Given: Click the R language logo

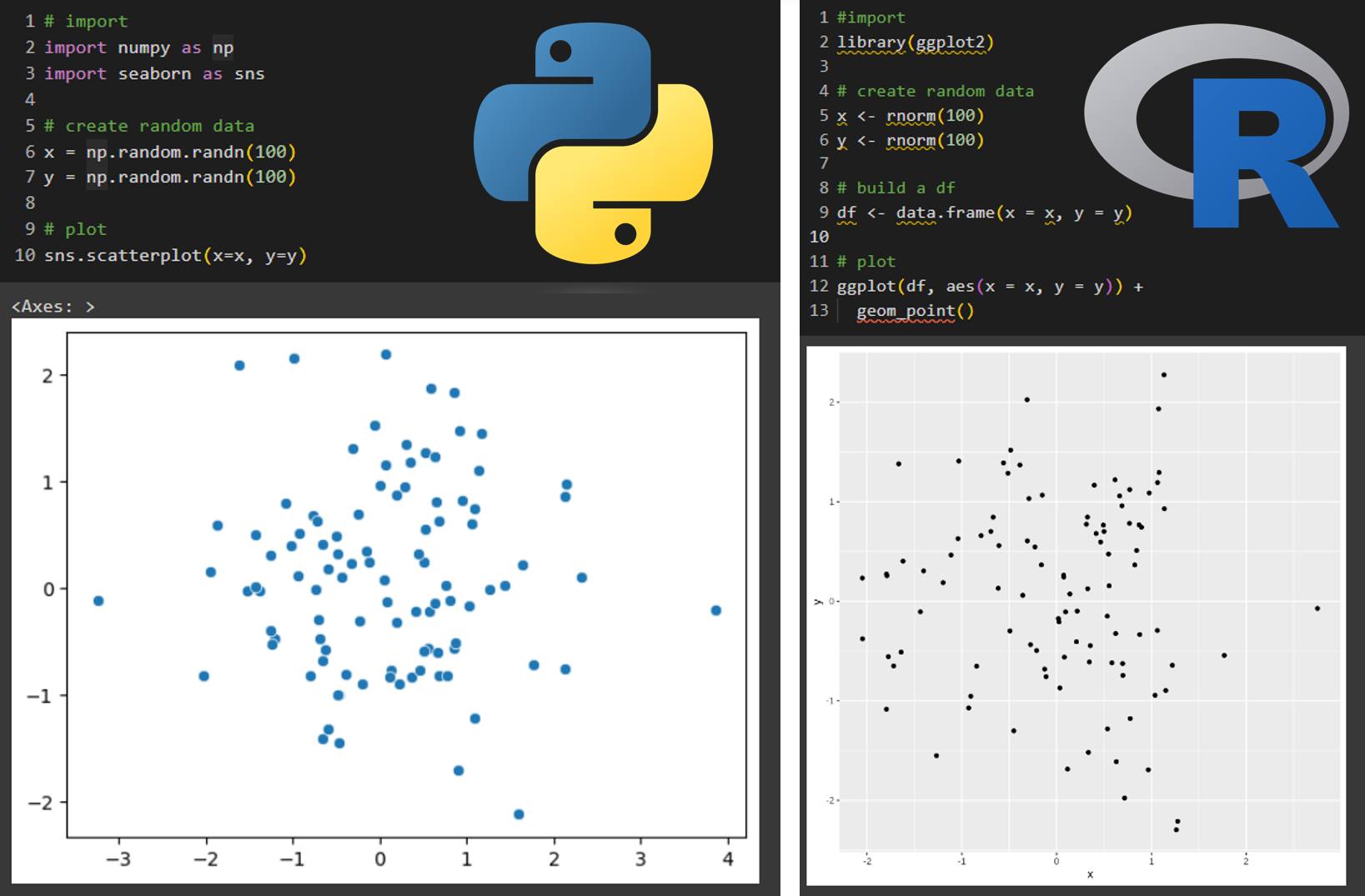Looking at the screenshot, I should click(1216, 125).
